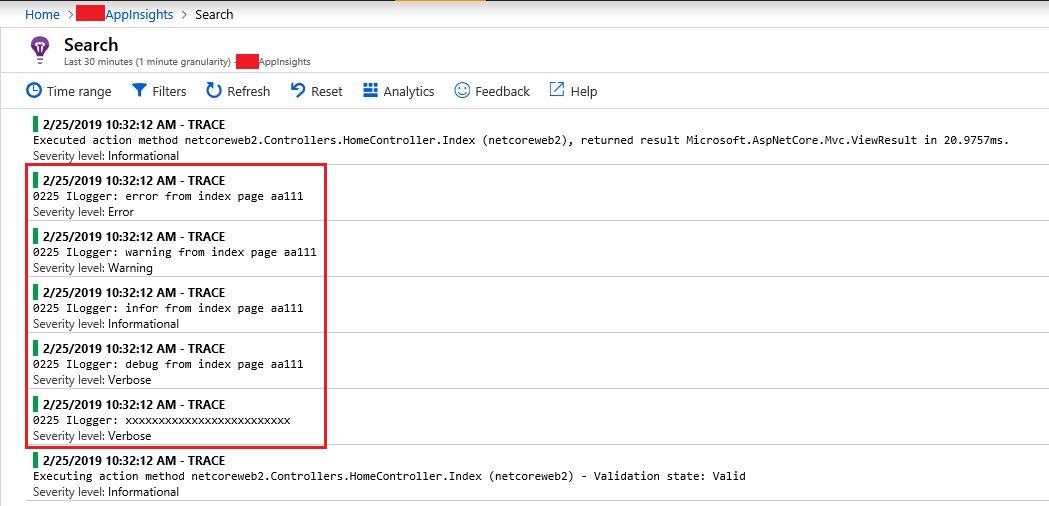Click the Time range clock icon

[x=33, y=90]
